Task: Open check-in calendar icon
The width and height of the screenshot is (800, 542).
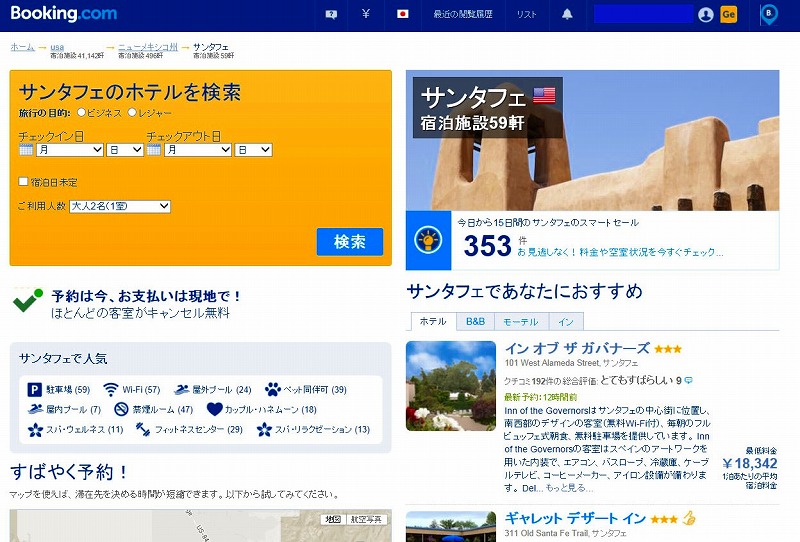Action: pos(26,150)
